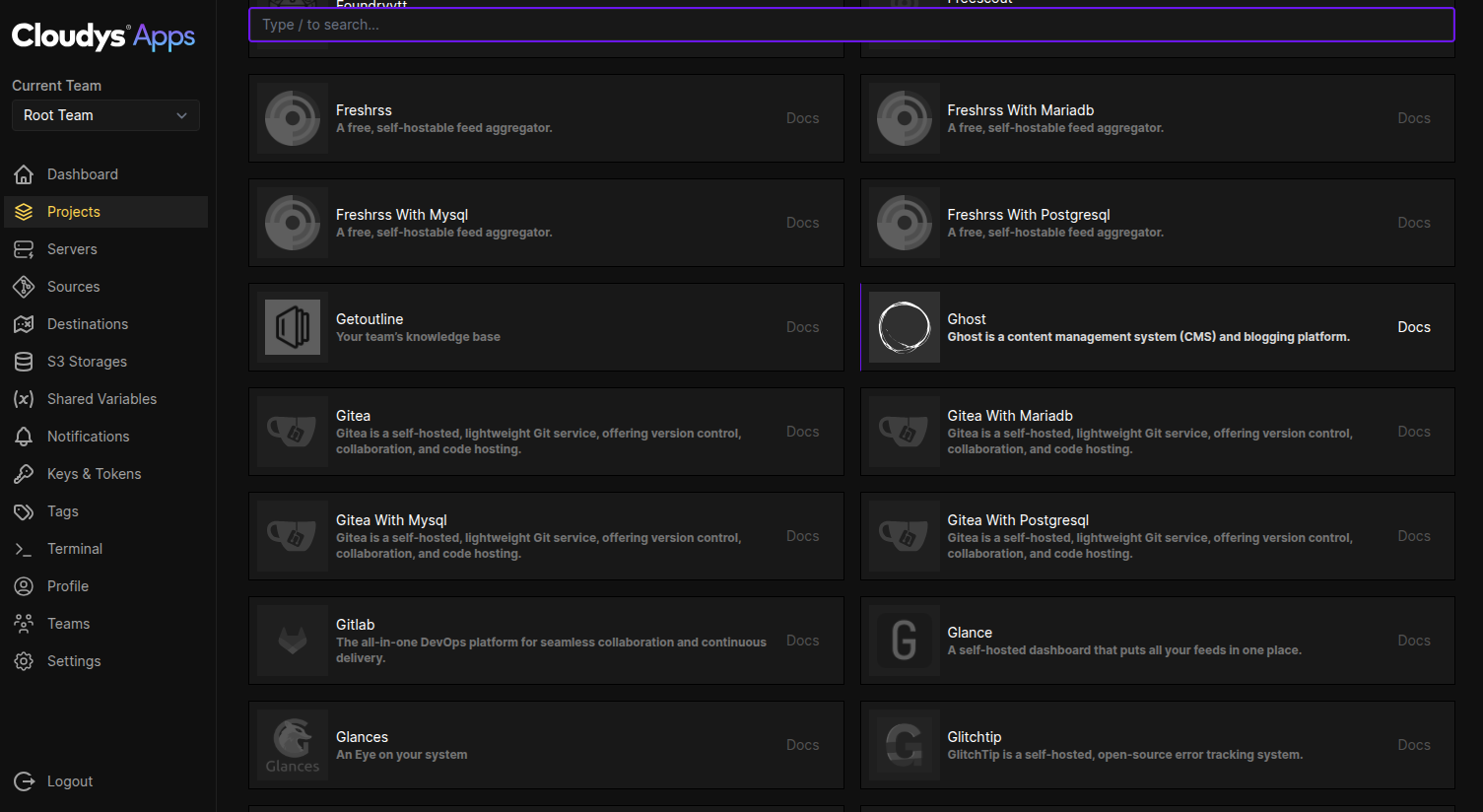Click the Ghost circle logo
Screen dimensions: 1483x812
[x=905, y=327]
